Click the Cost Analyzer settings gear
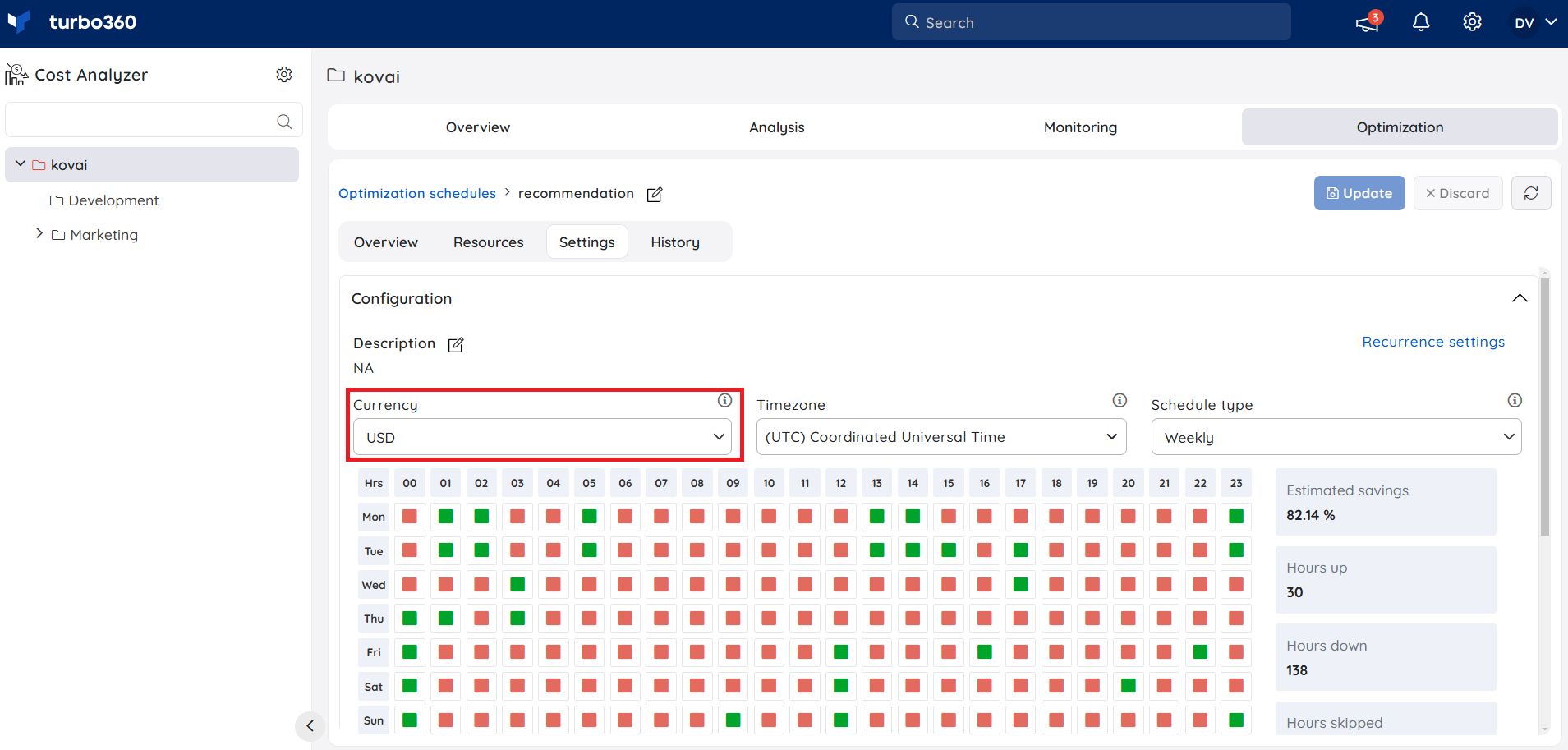 (284, 75)
